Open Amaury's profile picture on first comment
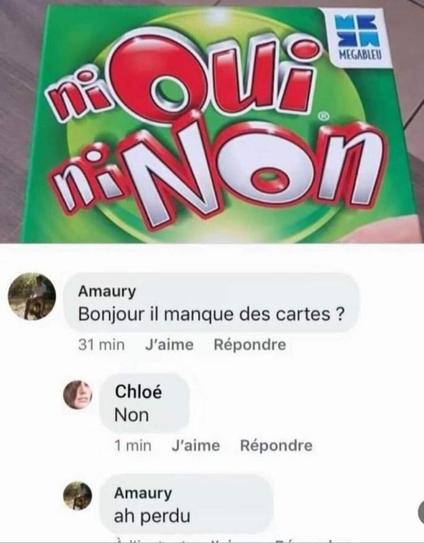 click(x=32, y=296)
